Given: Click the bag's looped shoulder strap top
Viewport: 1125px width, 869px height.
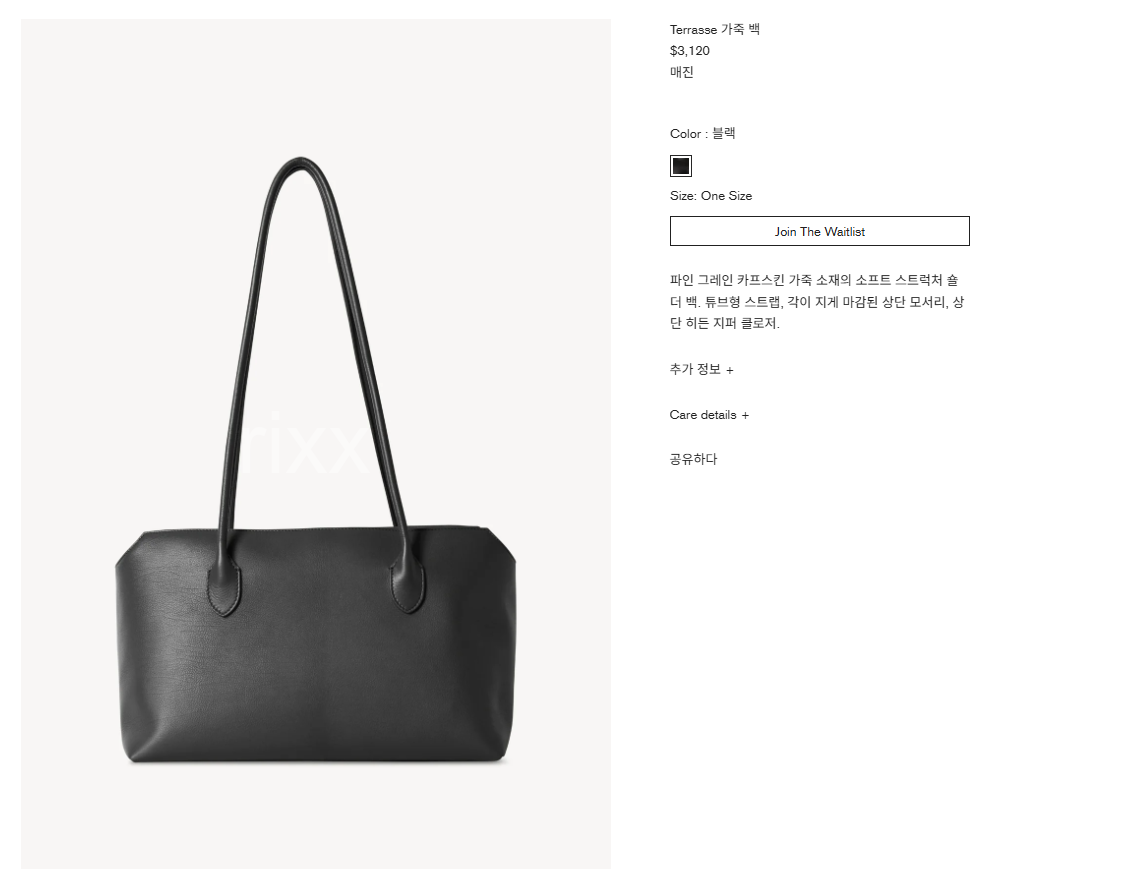Looking at the screenshot, I should coord(300,164).
